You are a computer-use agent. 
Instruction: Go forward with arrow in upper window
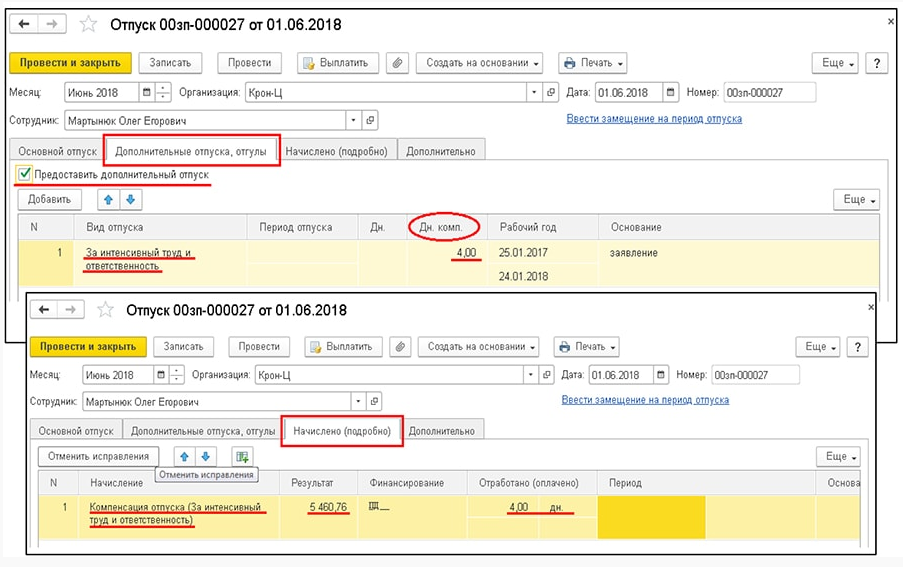point(52,24)
